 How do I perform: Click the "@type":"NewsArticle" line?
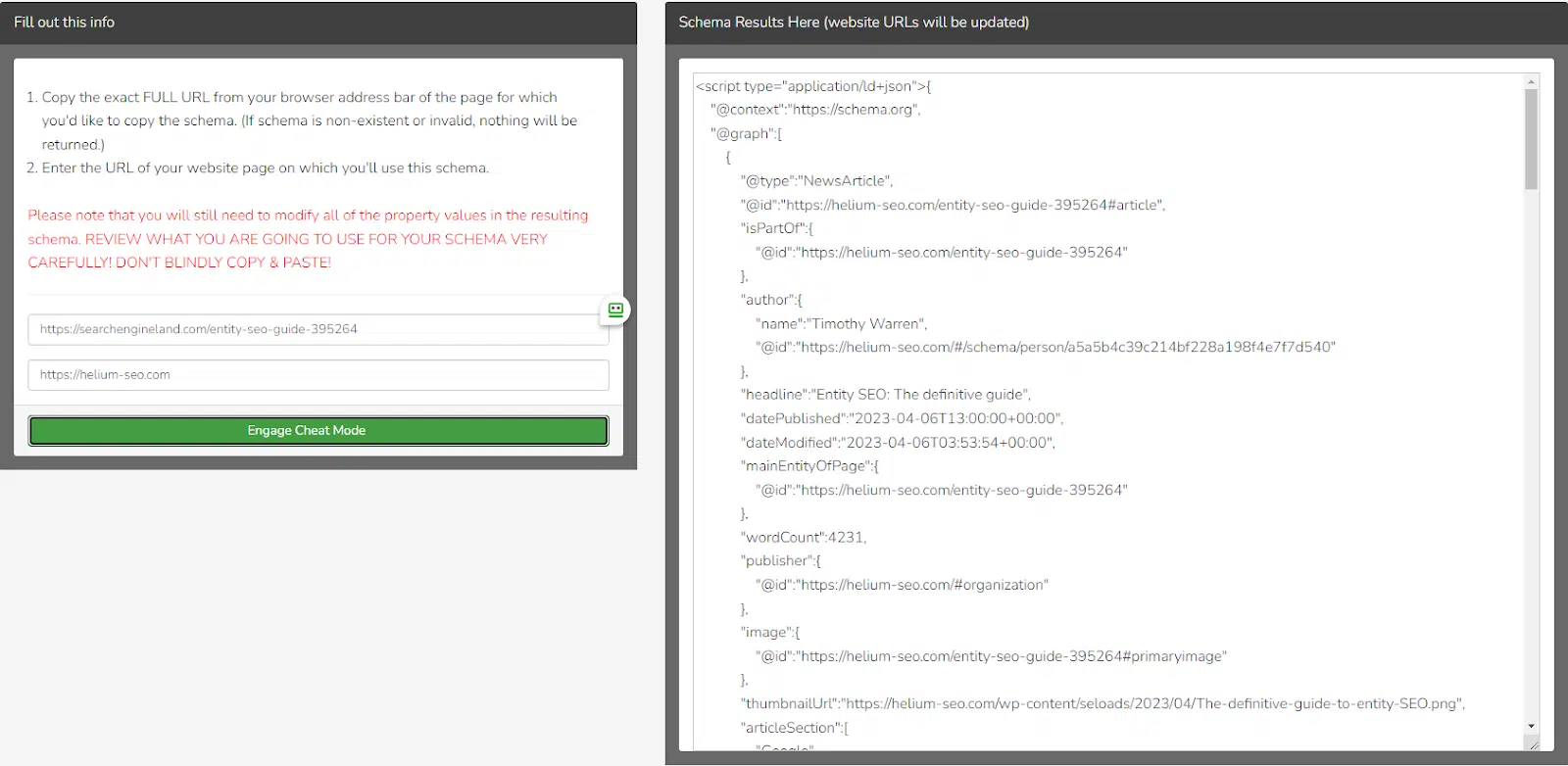(816, 181)
